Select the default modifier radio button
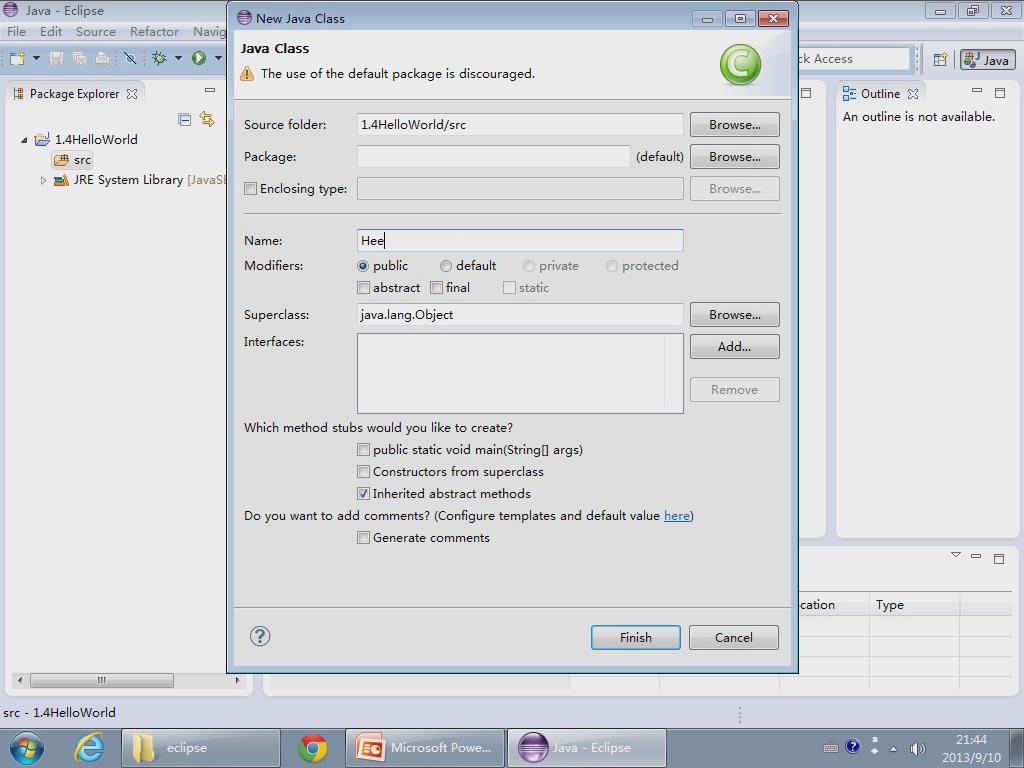The image size is (1024, 768). 445,266
